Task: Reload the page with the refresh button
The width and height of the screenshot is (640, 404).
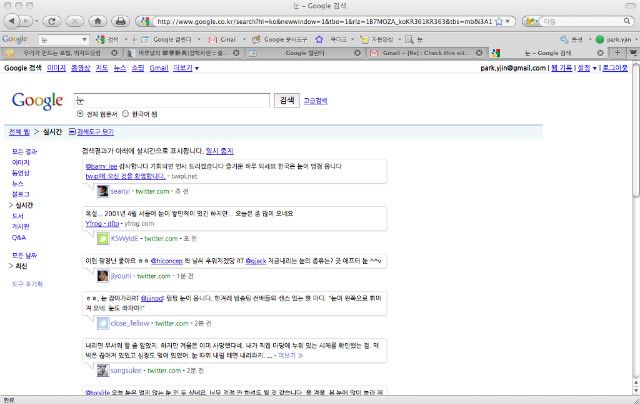Action: [x=52, y=21]
